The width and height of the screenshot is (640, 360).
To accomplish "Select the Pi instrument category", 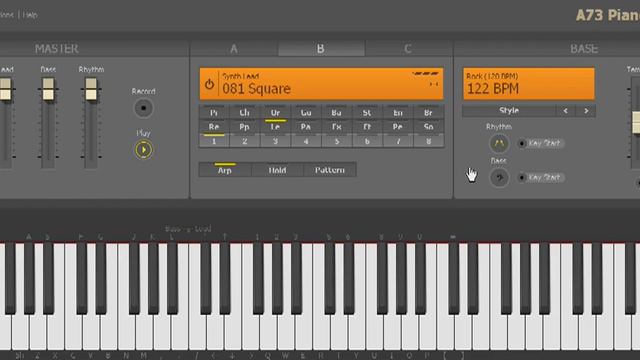I will (214, 113).
